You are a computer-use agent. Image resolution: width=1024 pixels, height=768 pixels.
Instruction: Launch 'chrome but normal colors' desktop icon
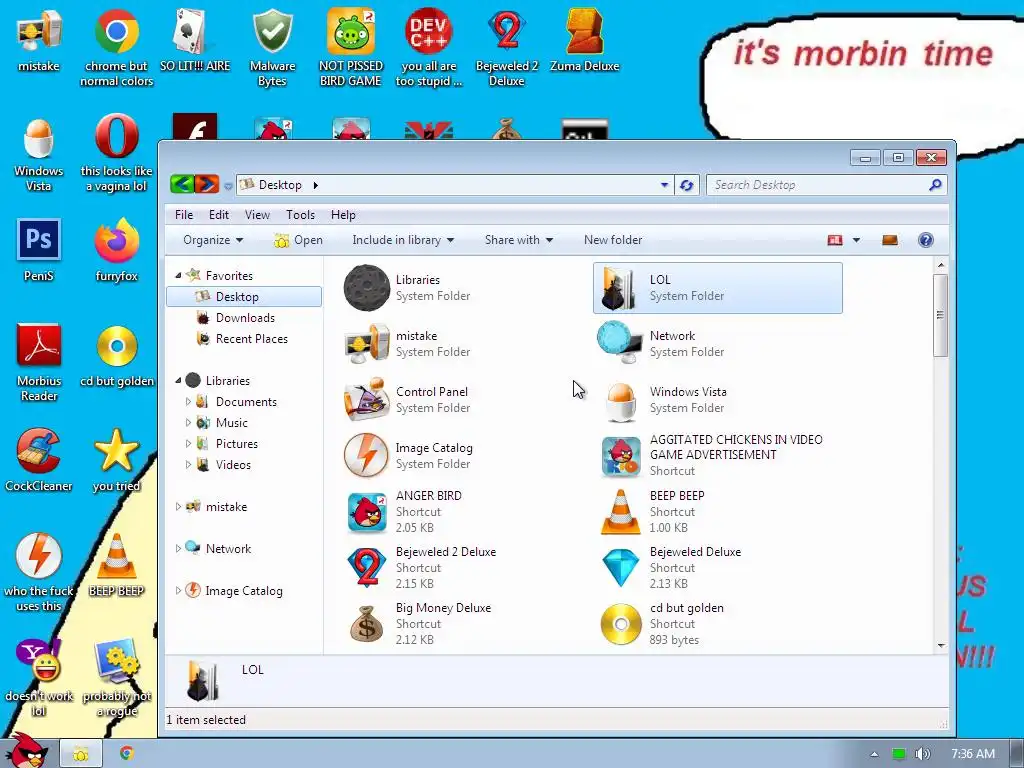116,47
